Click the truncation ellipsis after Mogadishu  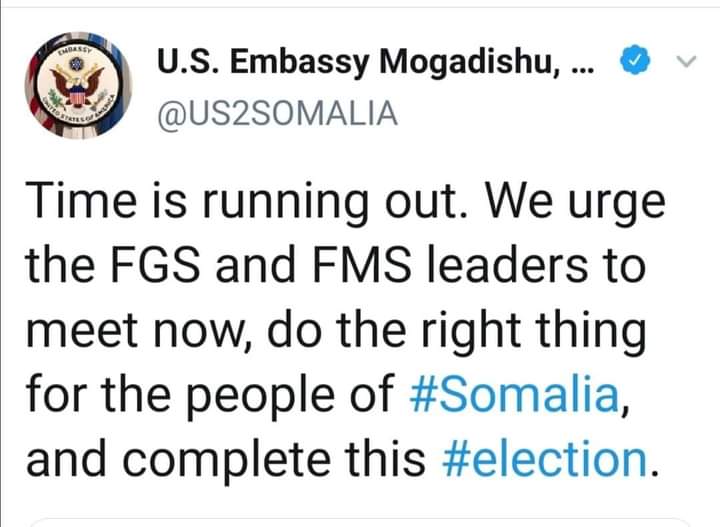click(585, 65)
